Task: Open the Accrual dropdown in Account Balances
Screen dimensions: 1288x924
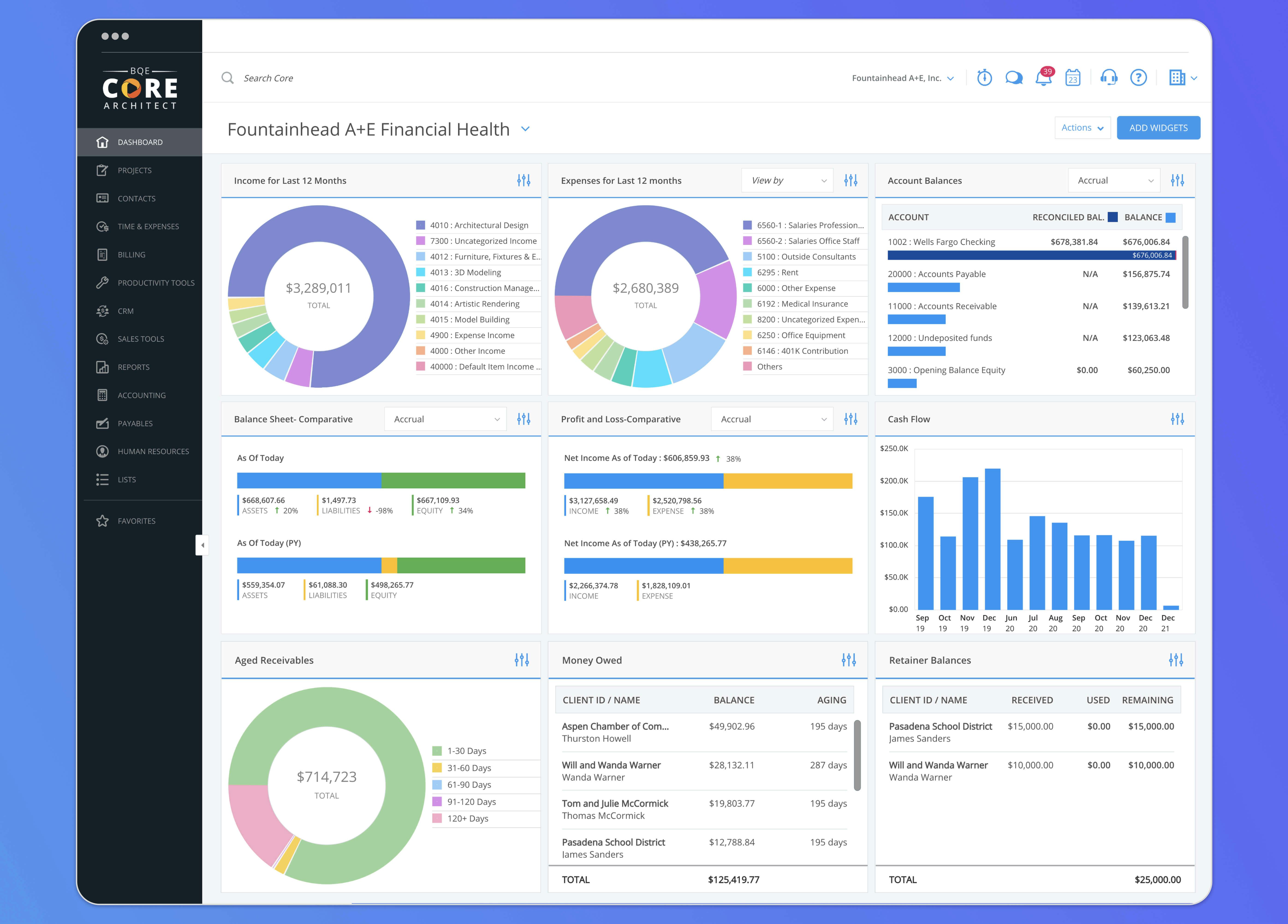Action: tap(1114, 180)
